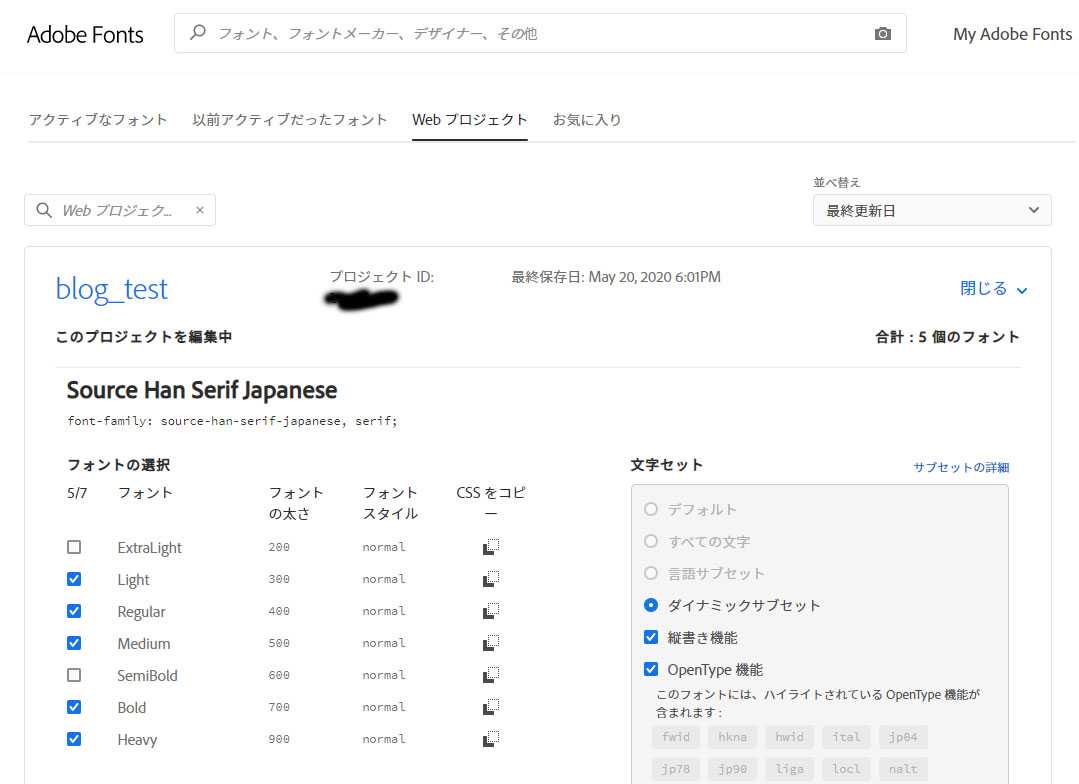Collapse the project with 閉じる
Screen dimensions: 1079x784
[993, 289]
